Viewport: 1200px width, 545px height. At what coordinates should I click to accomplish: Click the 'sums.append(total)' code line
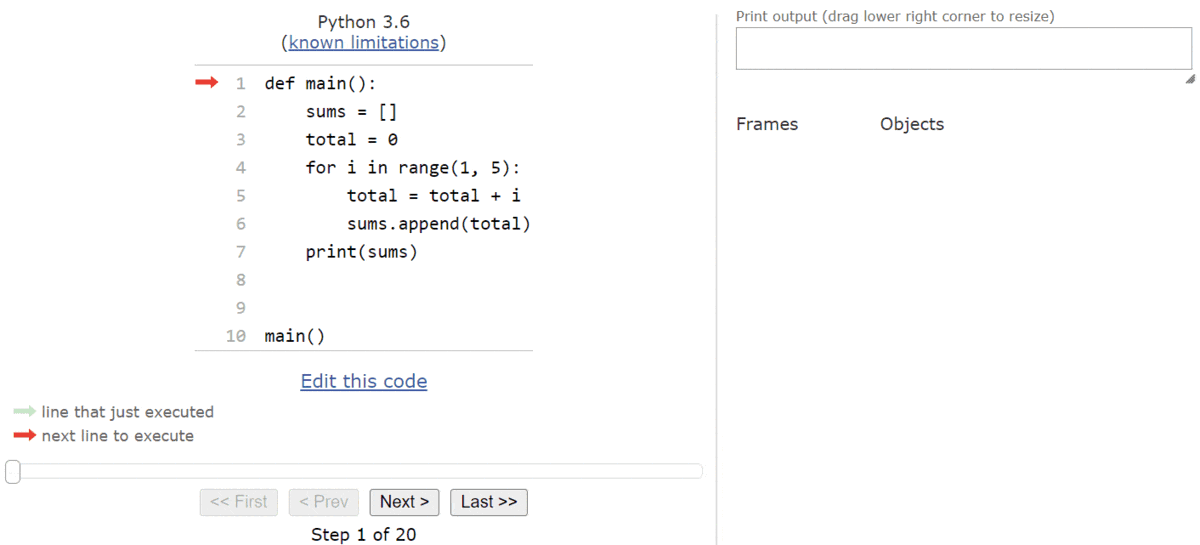point(438,224)
